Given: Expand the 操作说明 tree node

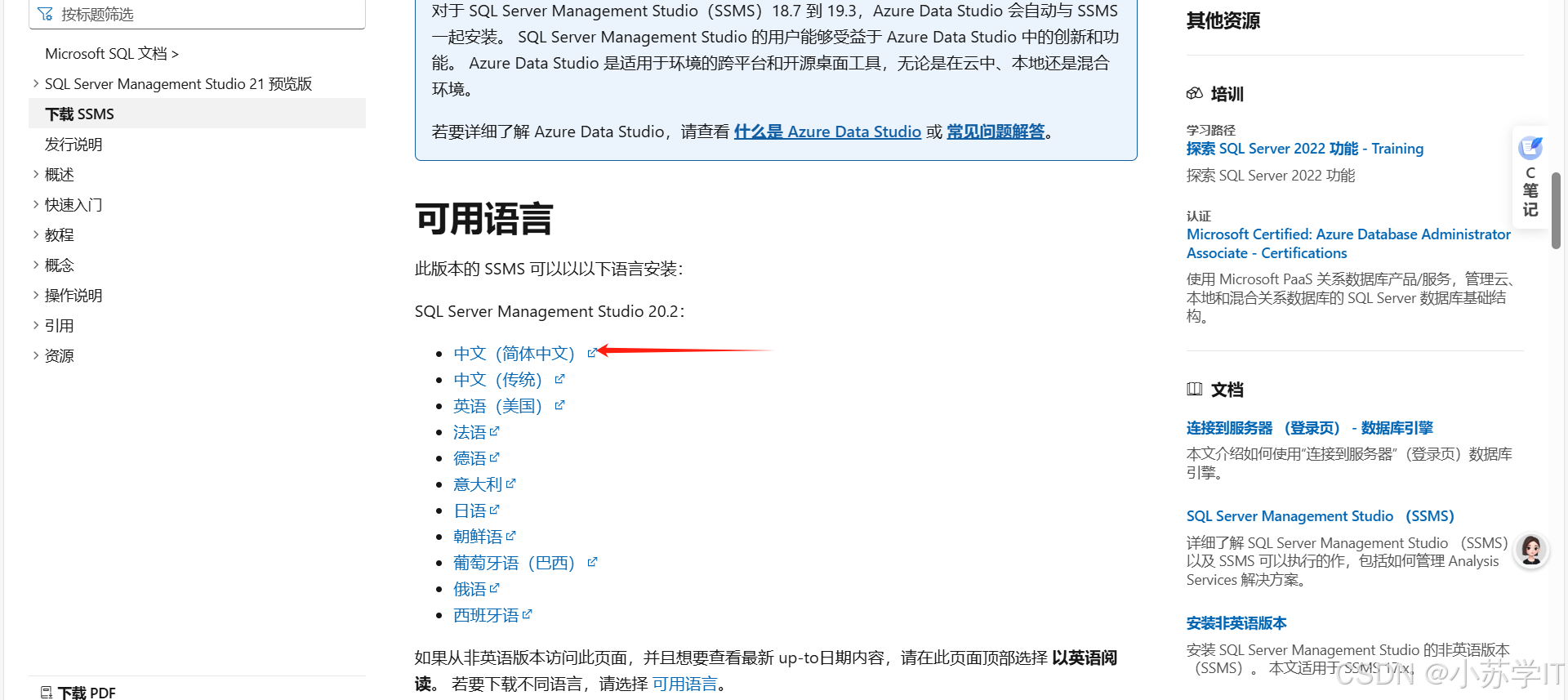Looking at the screenshot, I should (x=35, y=295).
